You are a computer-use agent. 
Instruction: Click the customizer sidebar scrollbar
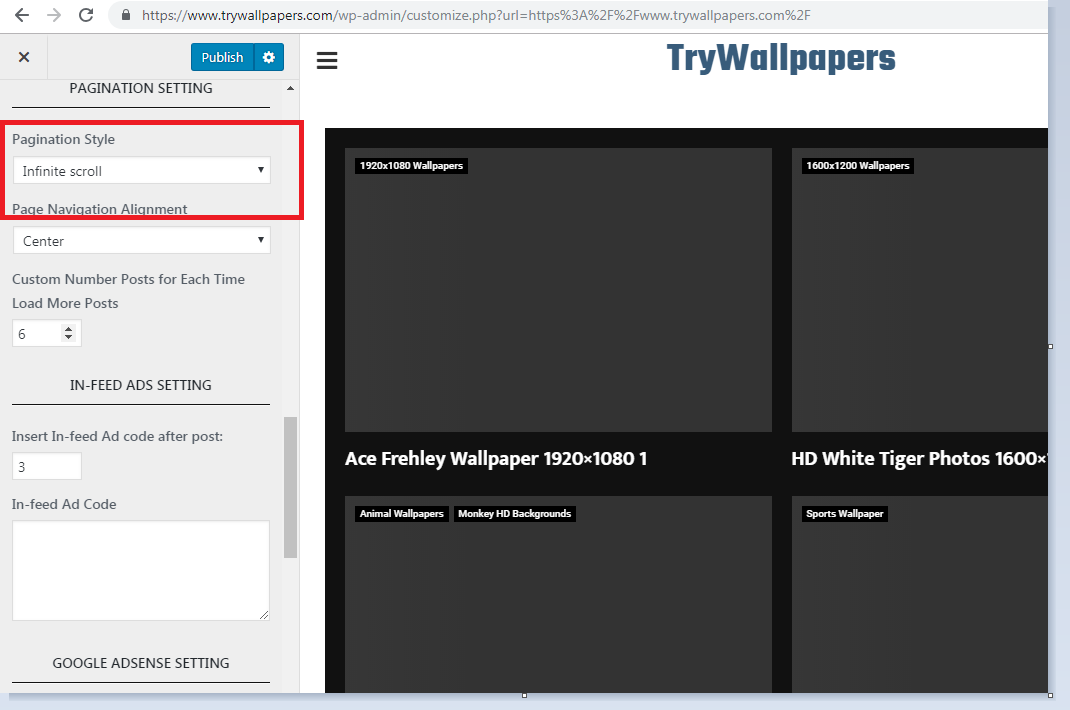[291, 486]
